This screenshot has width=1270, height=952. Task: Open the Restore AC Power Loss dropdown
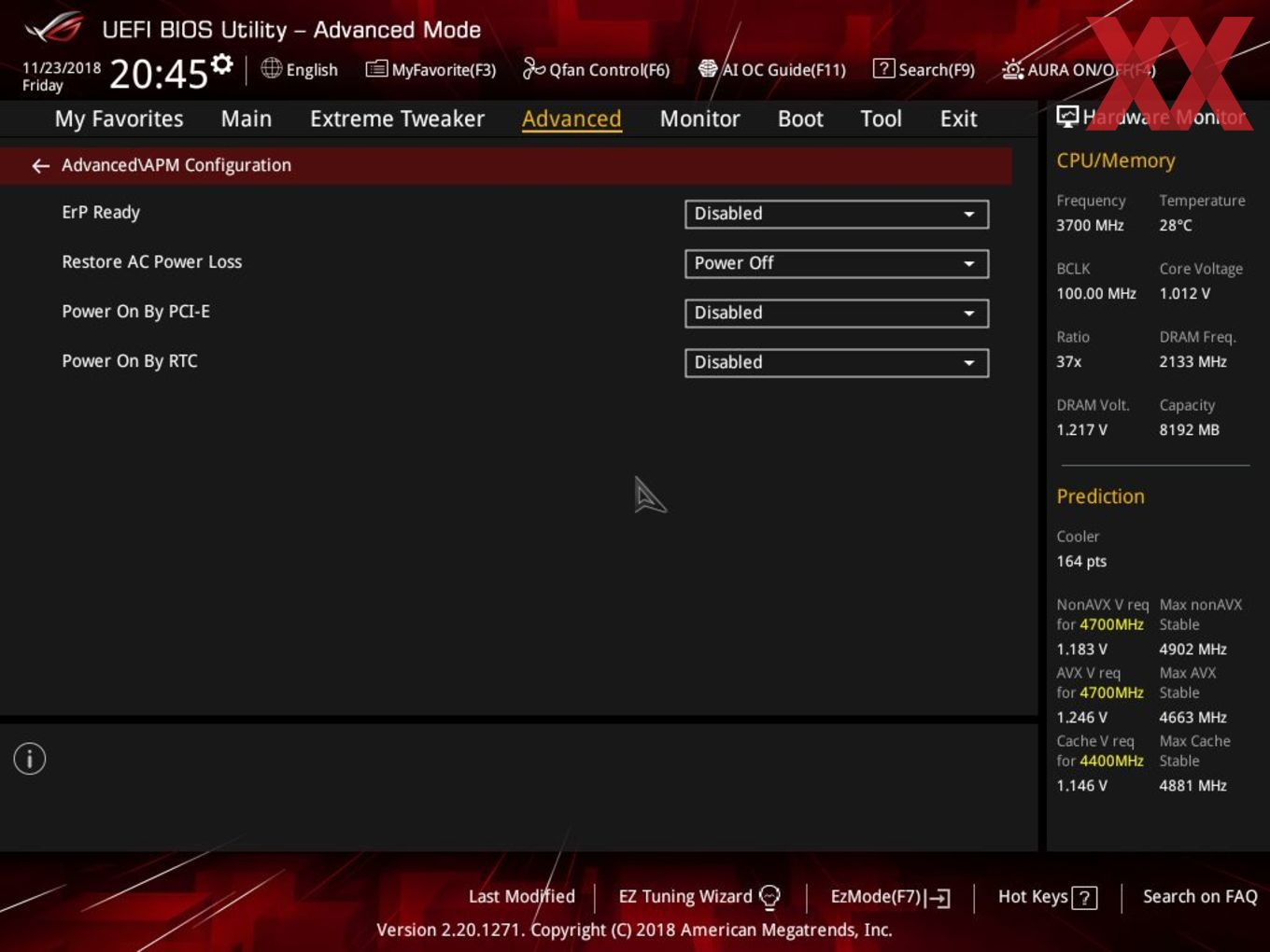point(837,263)
